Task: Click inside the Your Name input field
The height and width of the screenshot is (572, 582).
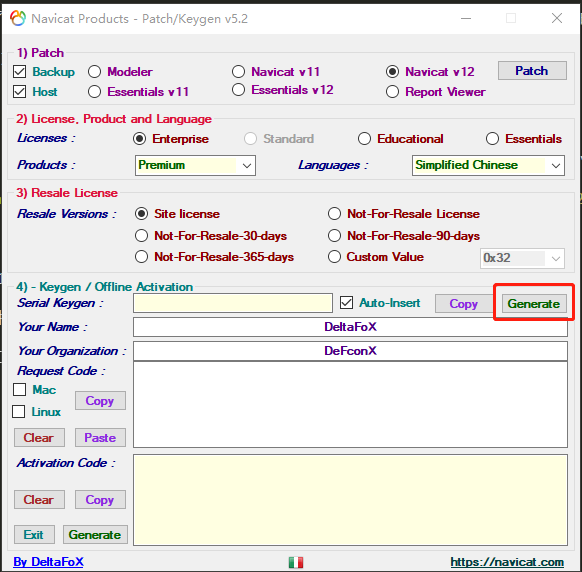Action: (x=350, y=327)
